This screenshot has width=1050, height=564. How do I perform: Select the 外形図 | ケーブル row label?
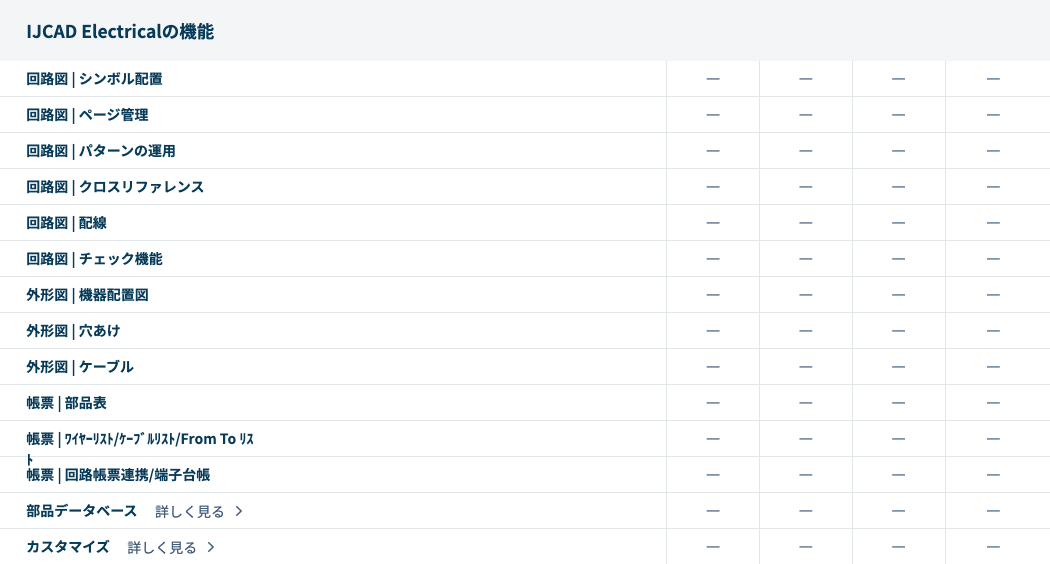(x=80, y=367)
